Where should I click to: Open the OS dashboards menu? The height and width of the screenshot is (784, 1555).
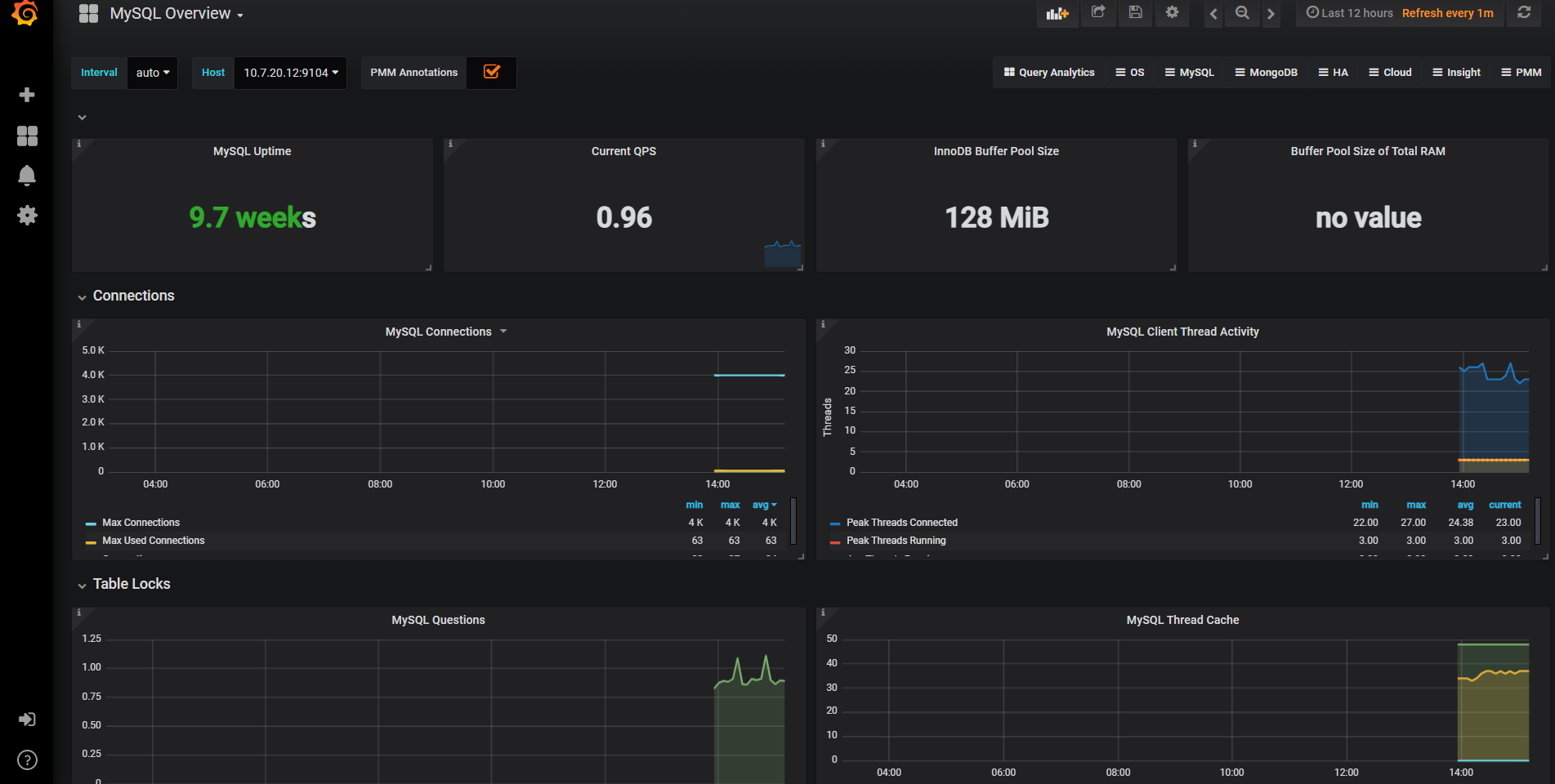pyautogui.click(x=1130, y=73)
